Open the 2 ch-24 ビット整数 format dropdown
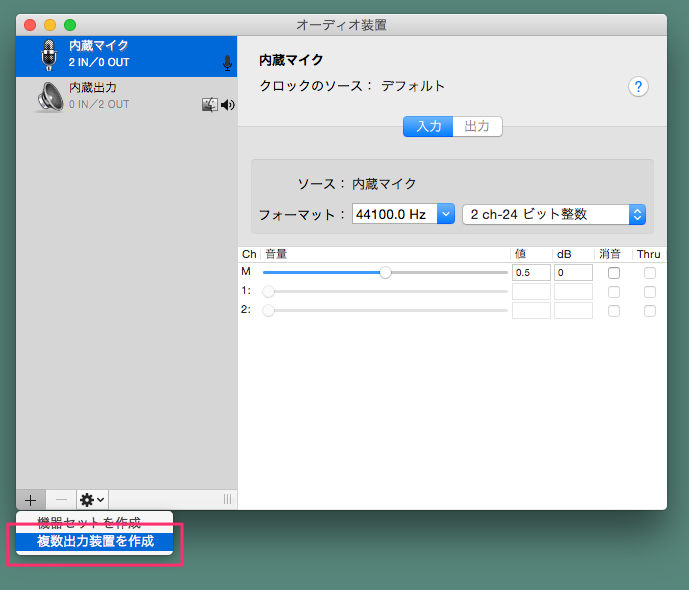The image size is (689, 590). [554, 214]
